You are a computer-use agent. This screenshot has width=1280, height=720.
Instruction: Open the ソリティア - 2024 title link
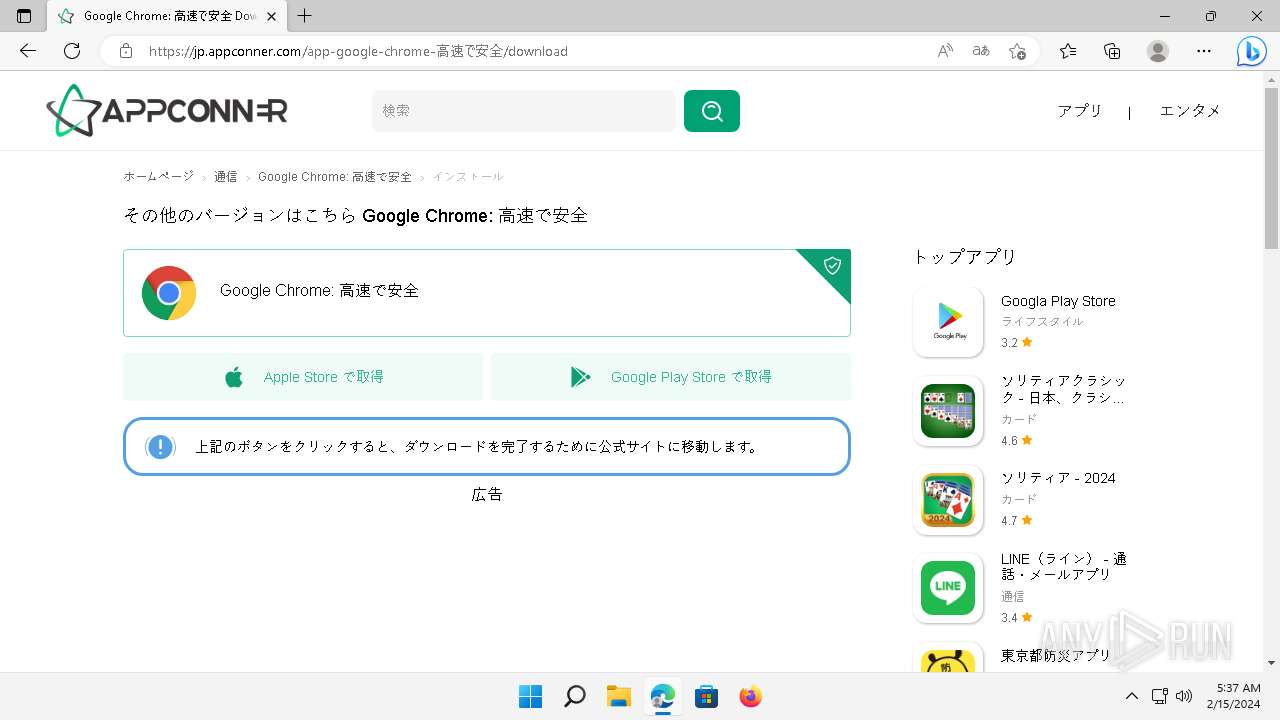click(x=1058, y=478)
